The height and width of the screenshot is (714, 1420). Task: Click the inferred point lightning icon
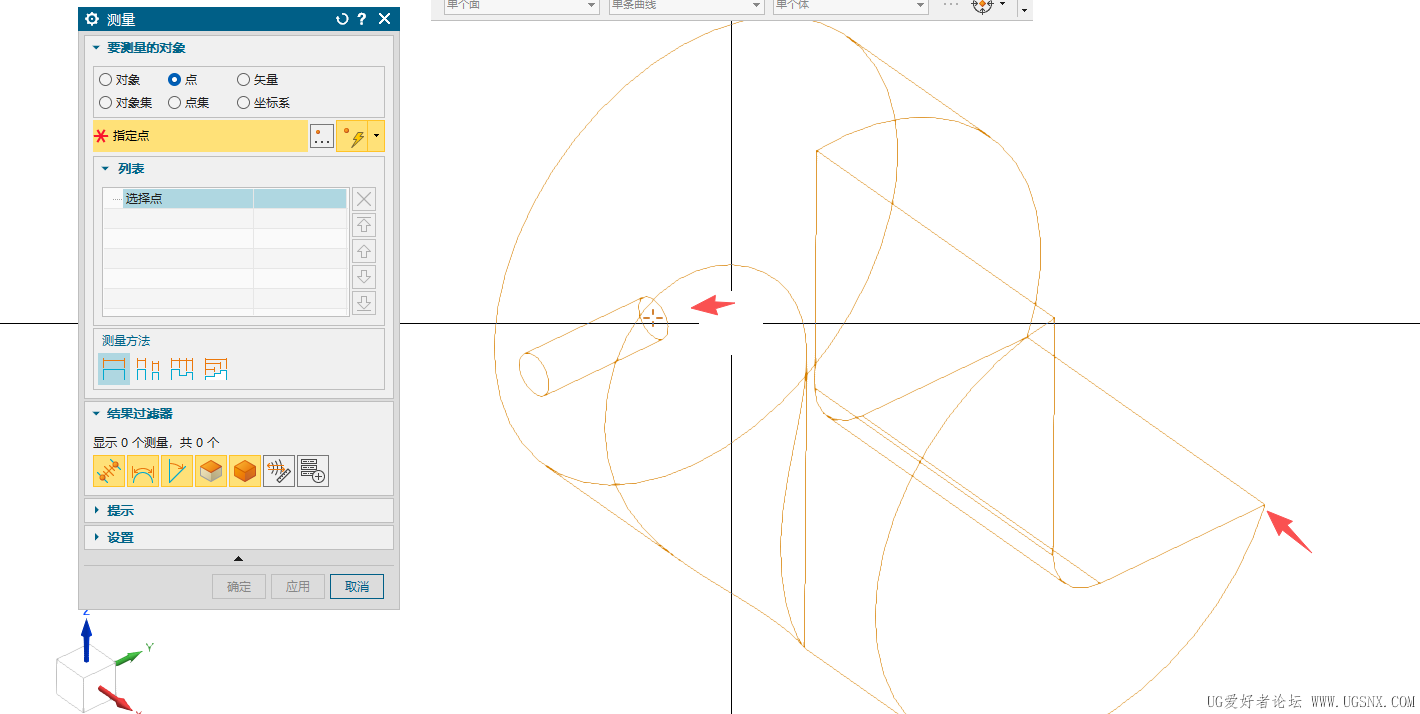pyautogui.click(x=353, y=136)
